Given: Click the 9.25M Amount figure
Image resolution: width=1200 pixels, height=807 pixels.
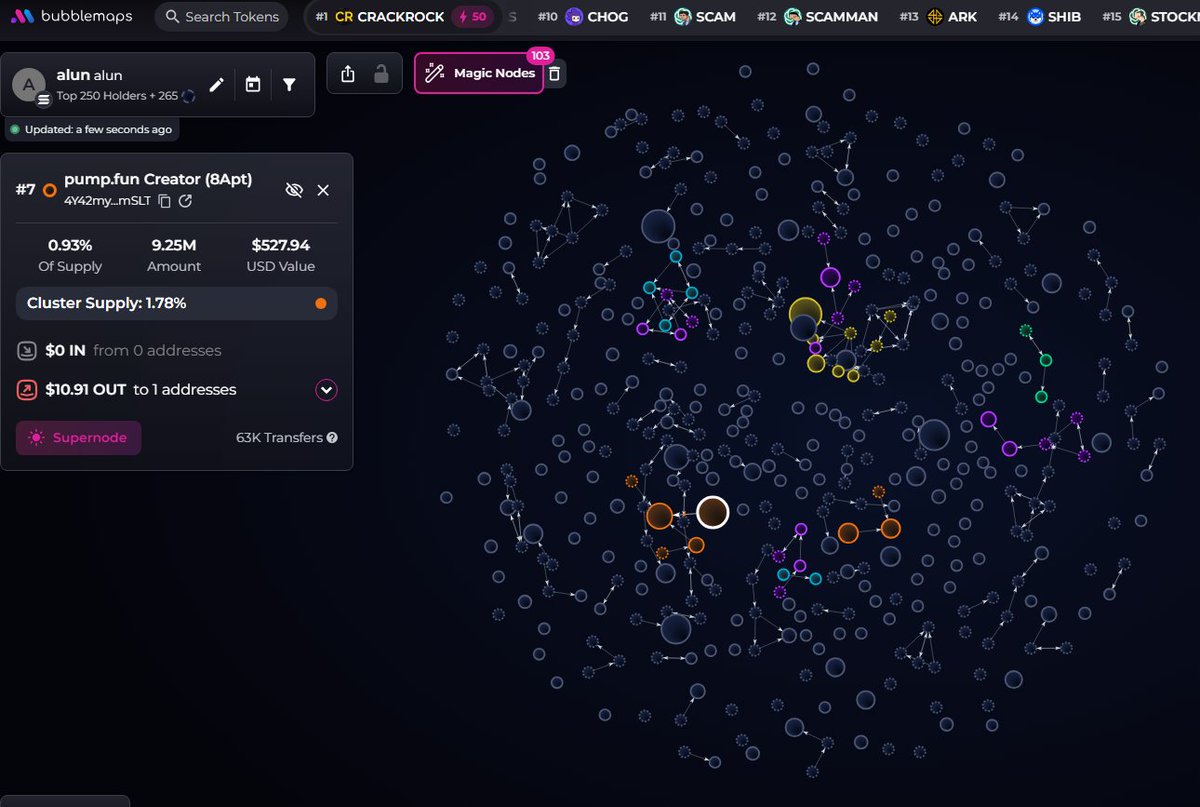Looking at the screenshot, I should point(176,245).
